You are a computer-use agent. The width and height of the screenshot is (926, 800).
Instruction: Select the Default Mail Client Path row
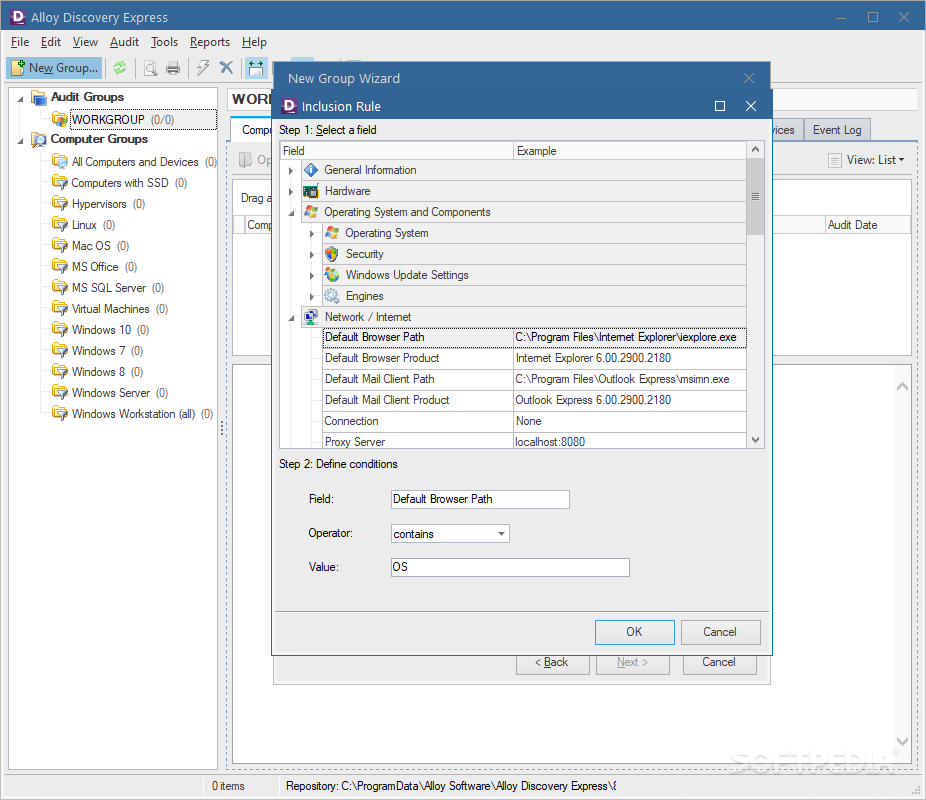(x=534, y=379)
